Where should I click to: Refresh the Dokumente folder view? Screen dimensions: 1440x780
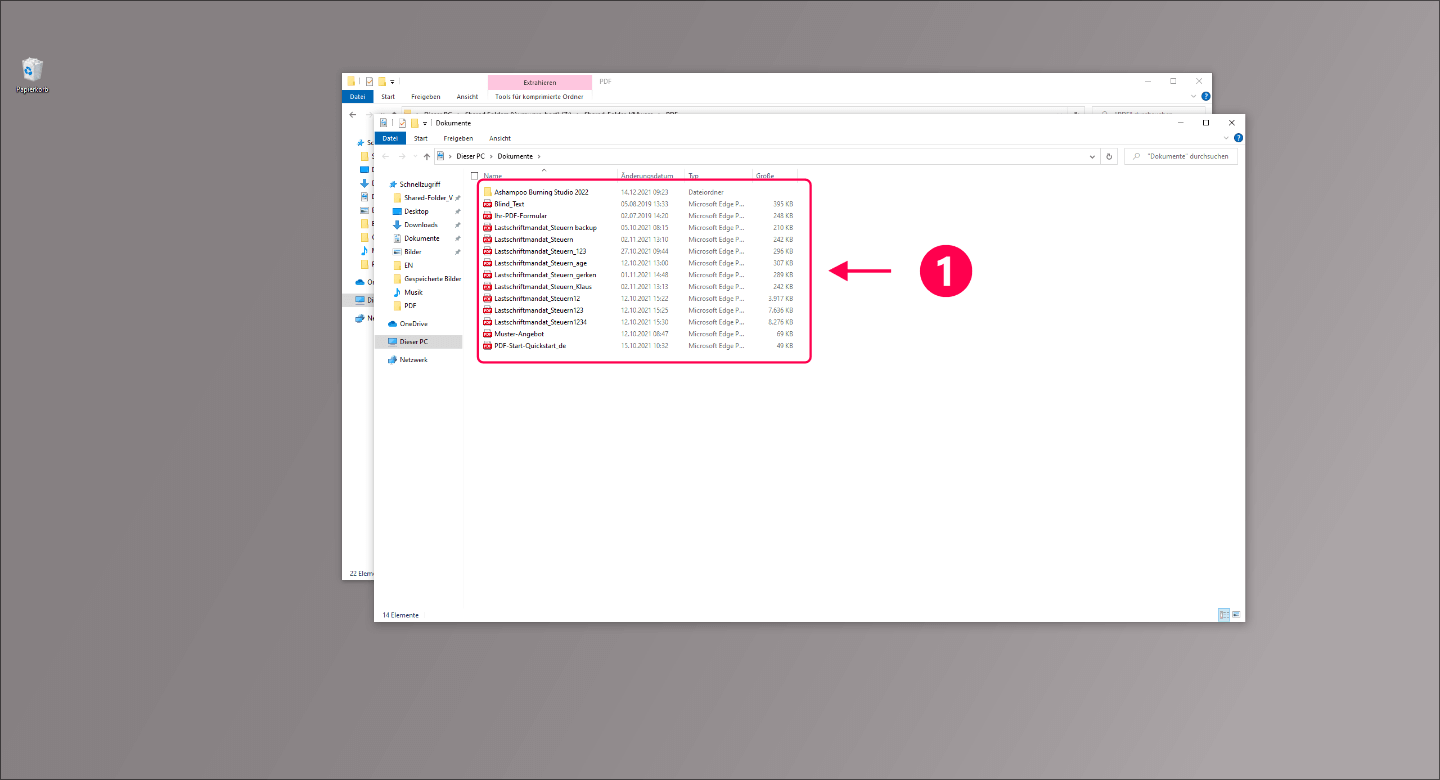[1109, 156]
